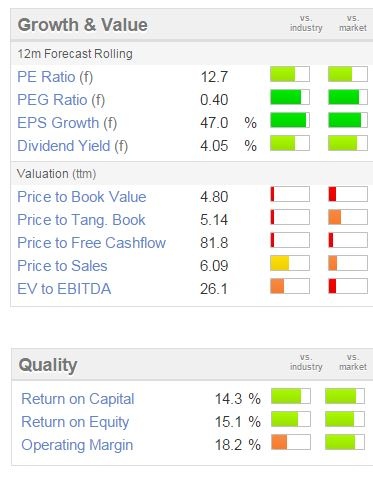Click the EPS Growth (f) link
This screenshot has width=373, height=479.
coord(67,123)
